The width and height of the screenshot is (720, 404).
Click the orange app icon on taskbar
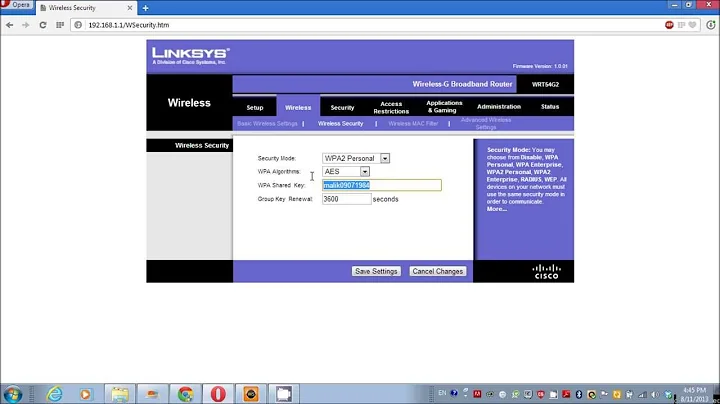point(251,394)
